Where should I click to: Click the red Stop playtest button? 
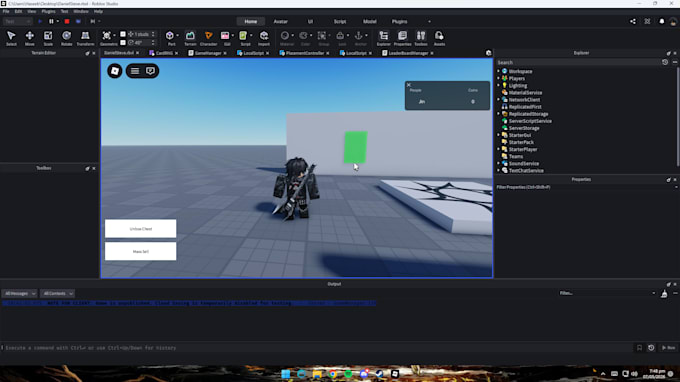point(67,21)
